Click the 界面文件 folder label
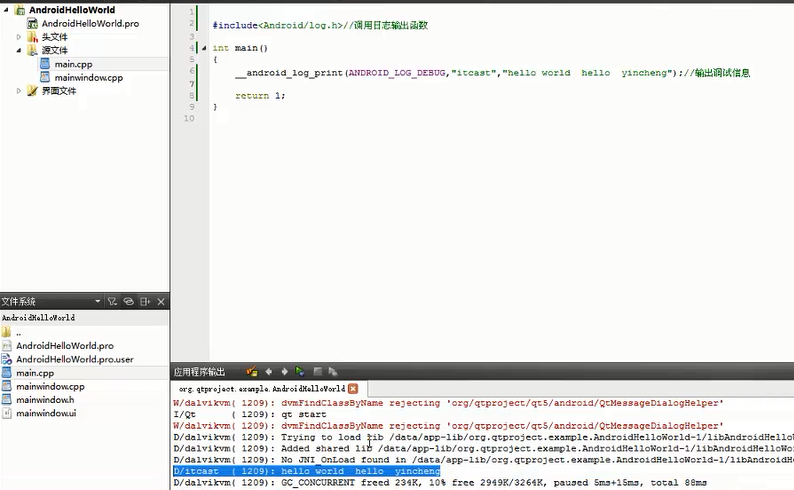 [59, 91]
